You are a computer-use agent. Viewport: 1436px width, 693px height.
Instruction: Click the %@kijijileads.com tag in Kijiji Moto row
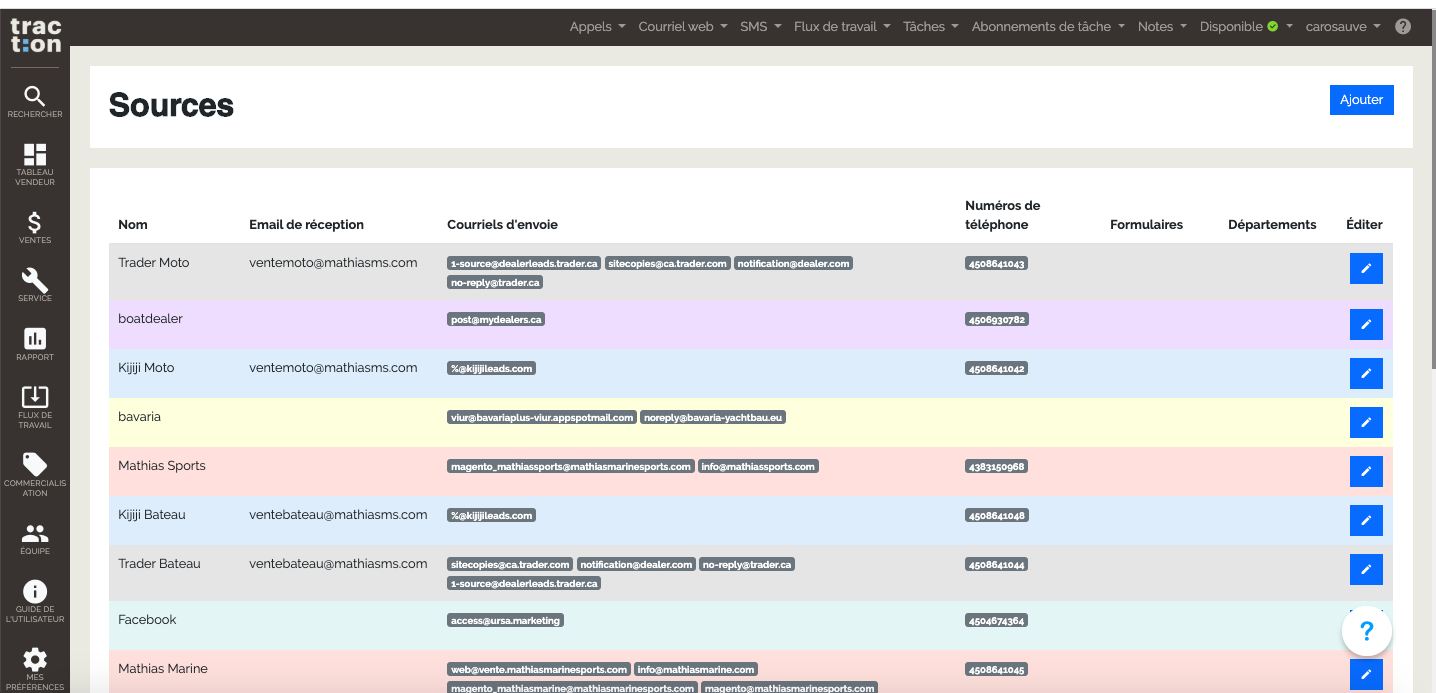click(x=491, y=369)
